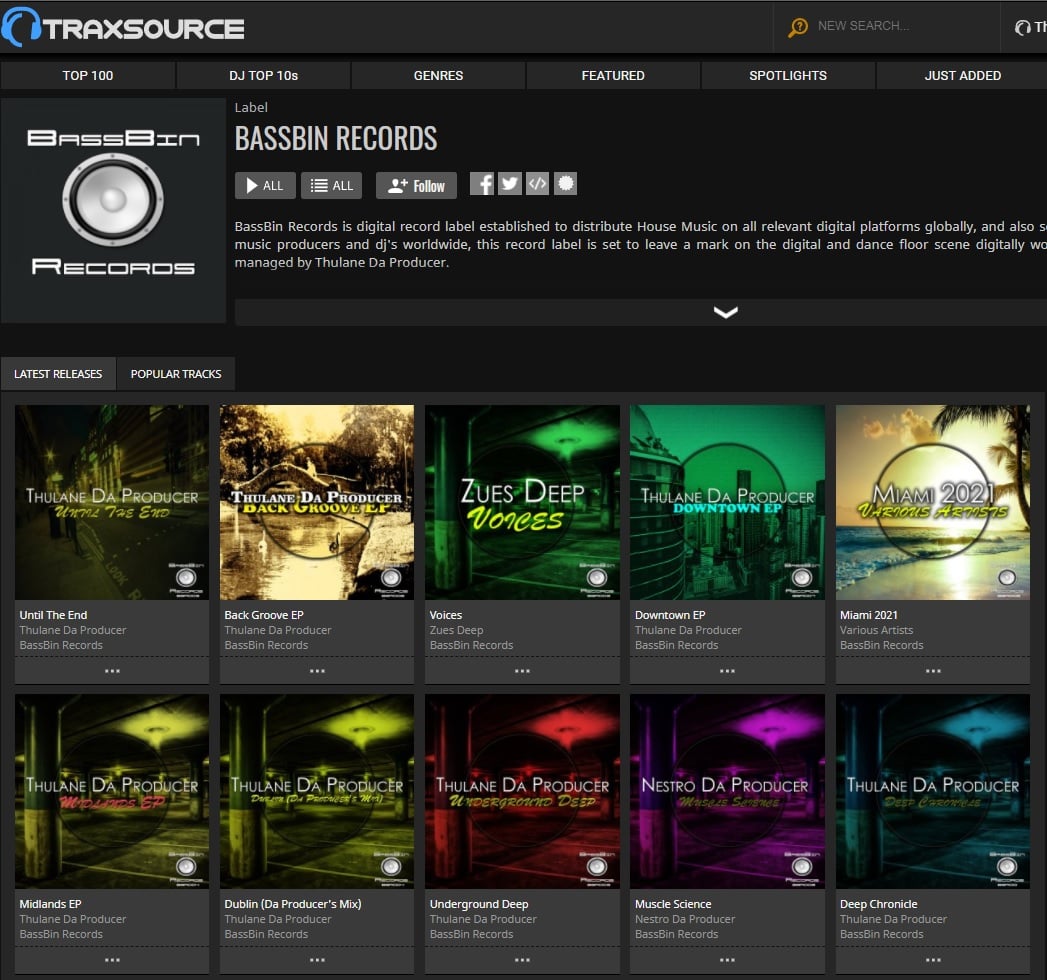The height and width of the screenshot is (980, 1047).
Task: Open the Downtown EP title link
Action: click(x=670, y=615)
